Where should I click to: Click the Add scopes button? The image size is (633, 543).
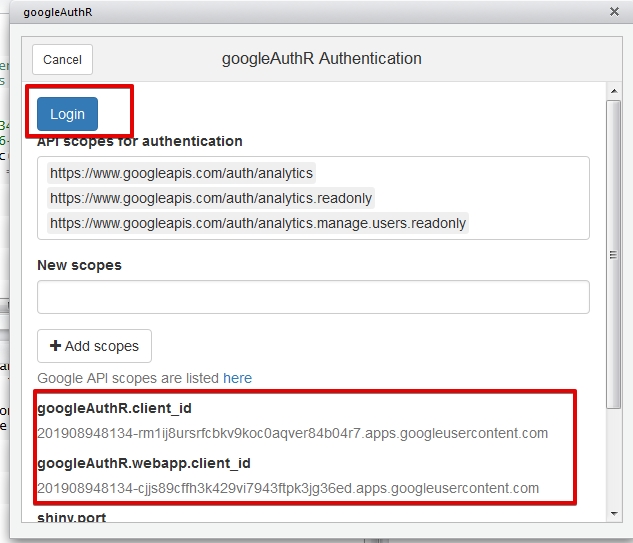click(x=94, y=346)
